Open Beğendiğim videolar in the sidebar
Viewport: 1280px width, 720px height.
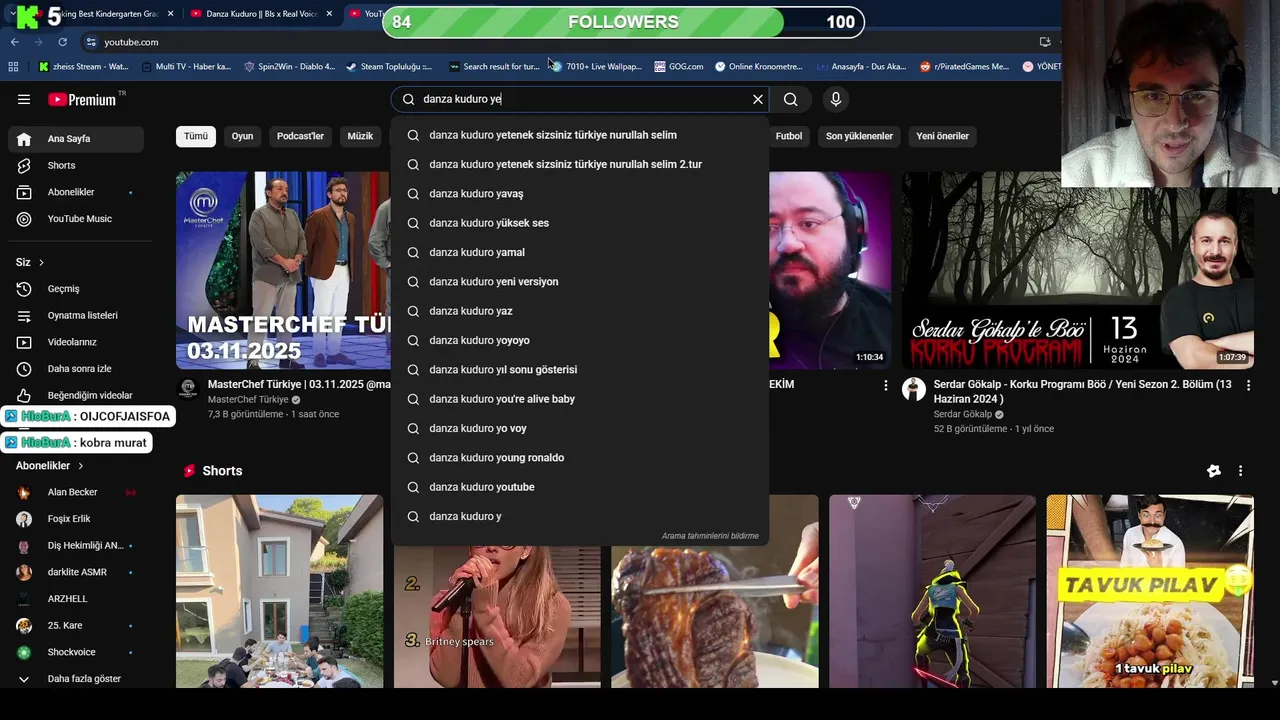coord(76,395)
